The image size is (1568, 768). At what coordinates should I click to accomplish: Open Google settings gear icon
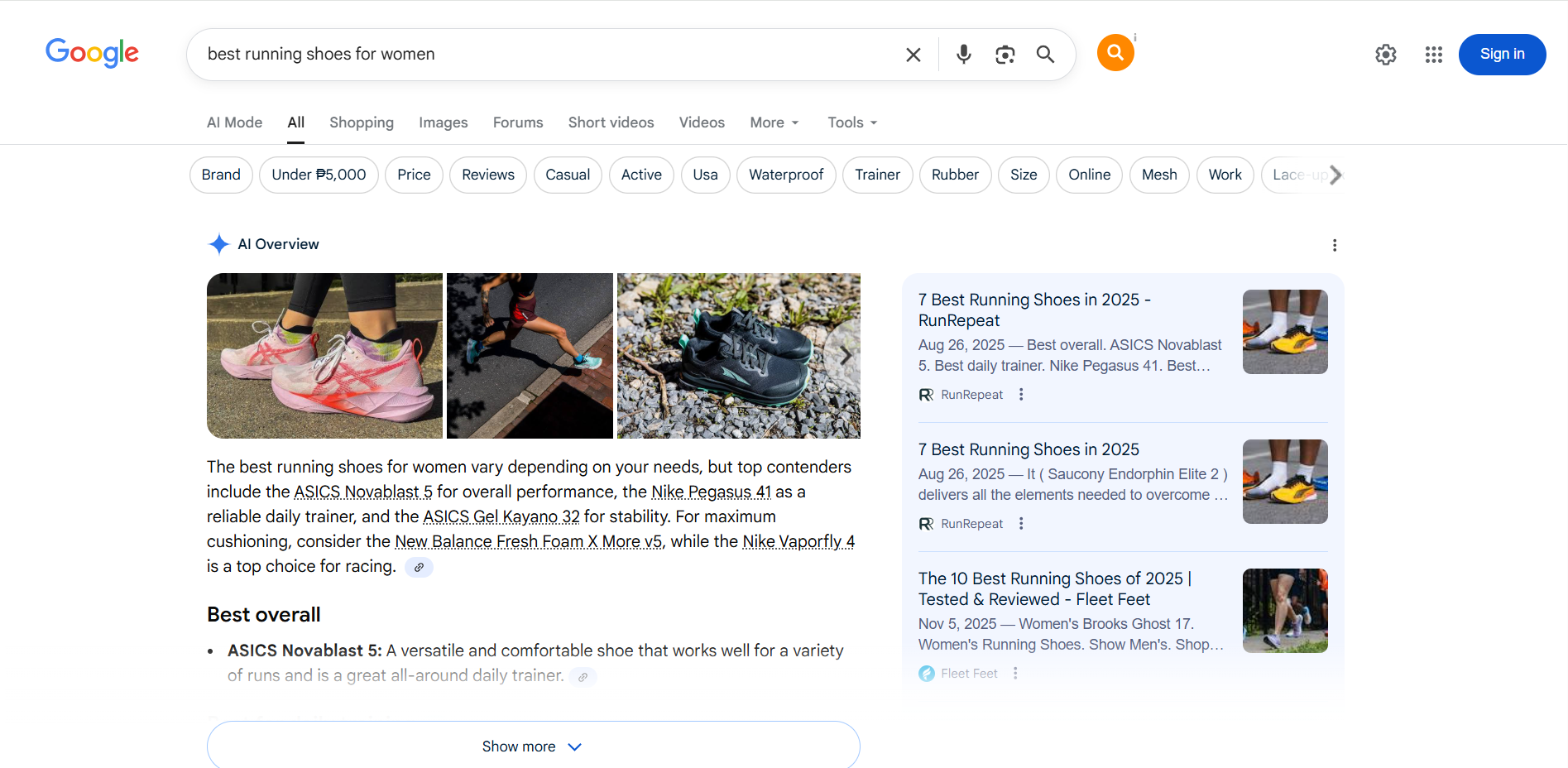1385,55
